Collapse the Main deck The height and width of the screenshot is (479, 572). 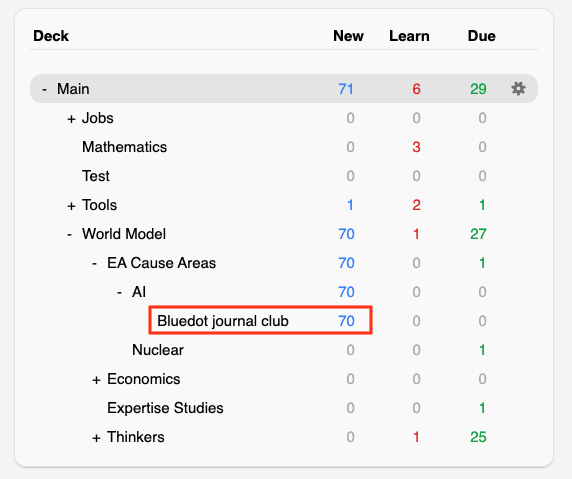coord(45,89)
